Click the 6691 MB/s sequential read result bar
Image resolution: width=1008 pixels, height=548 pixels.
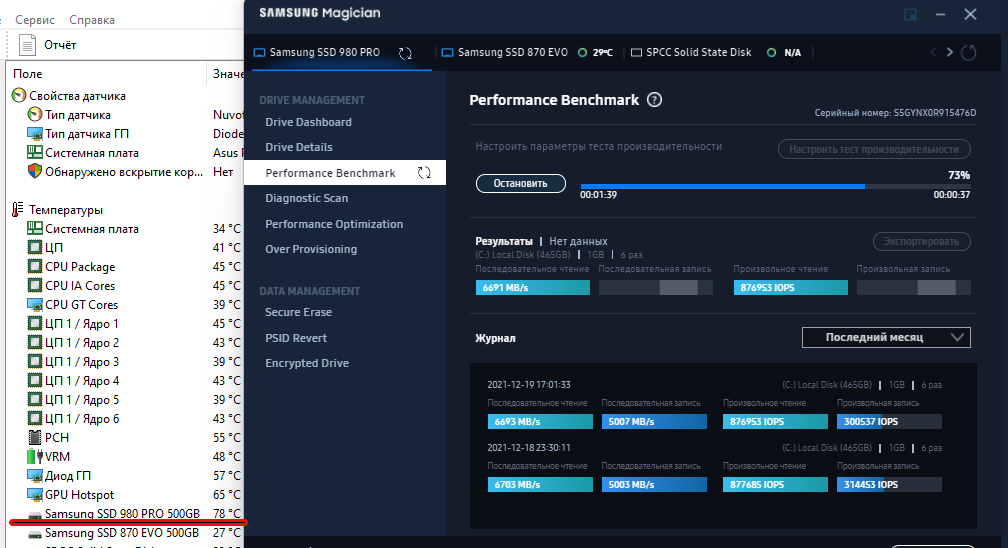(x=532, y=288)
